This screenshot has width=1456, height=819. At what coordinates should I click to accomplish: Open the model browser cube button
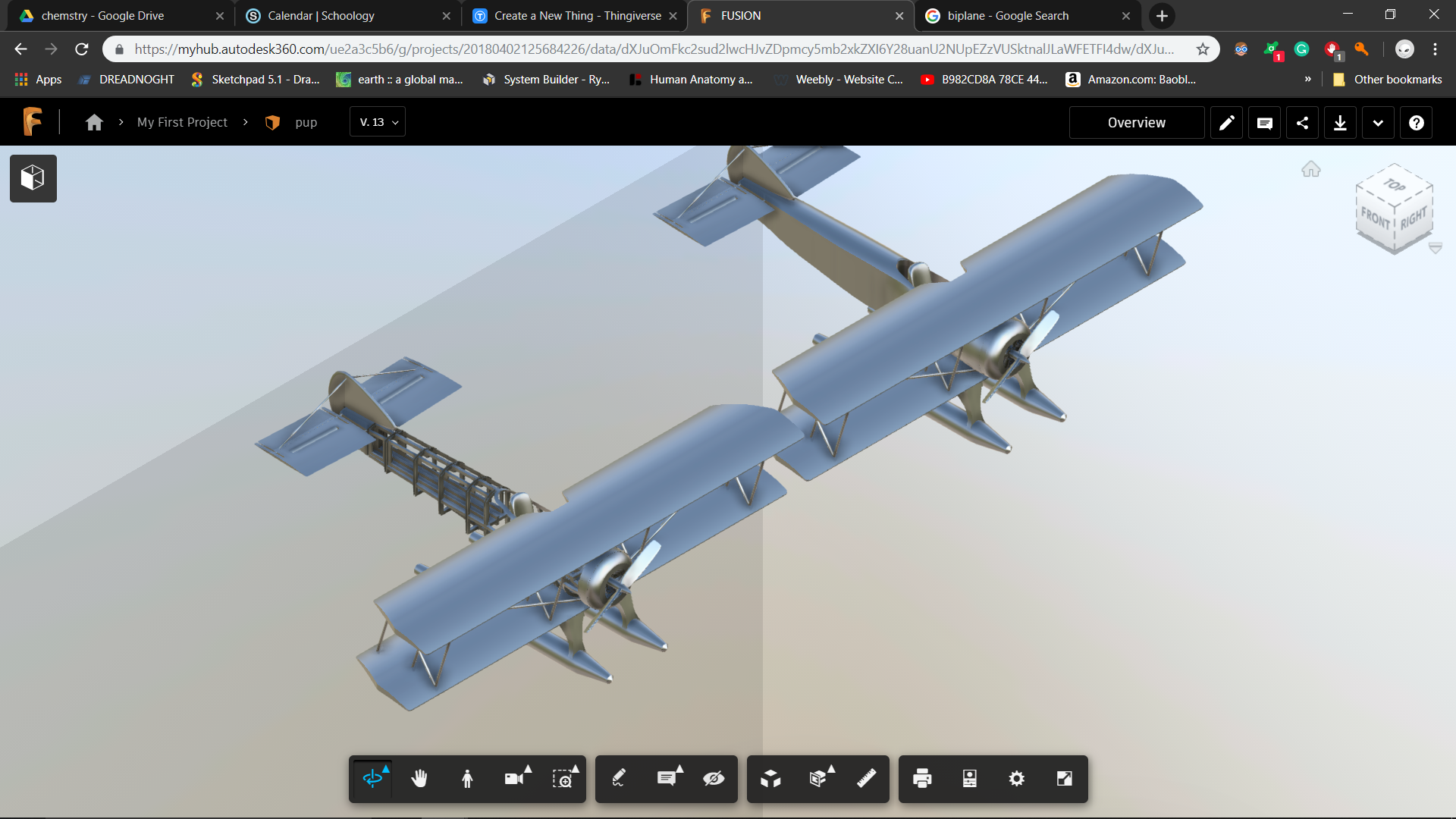click(33, 178)
